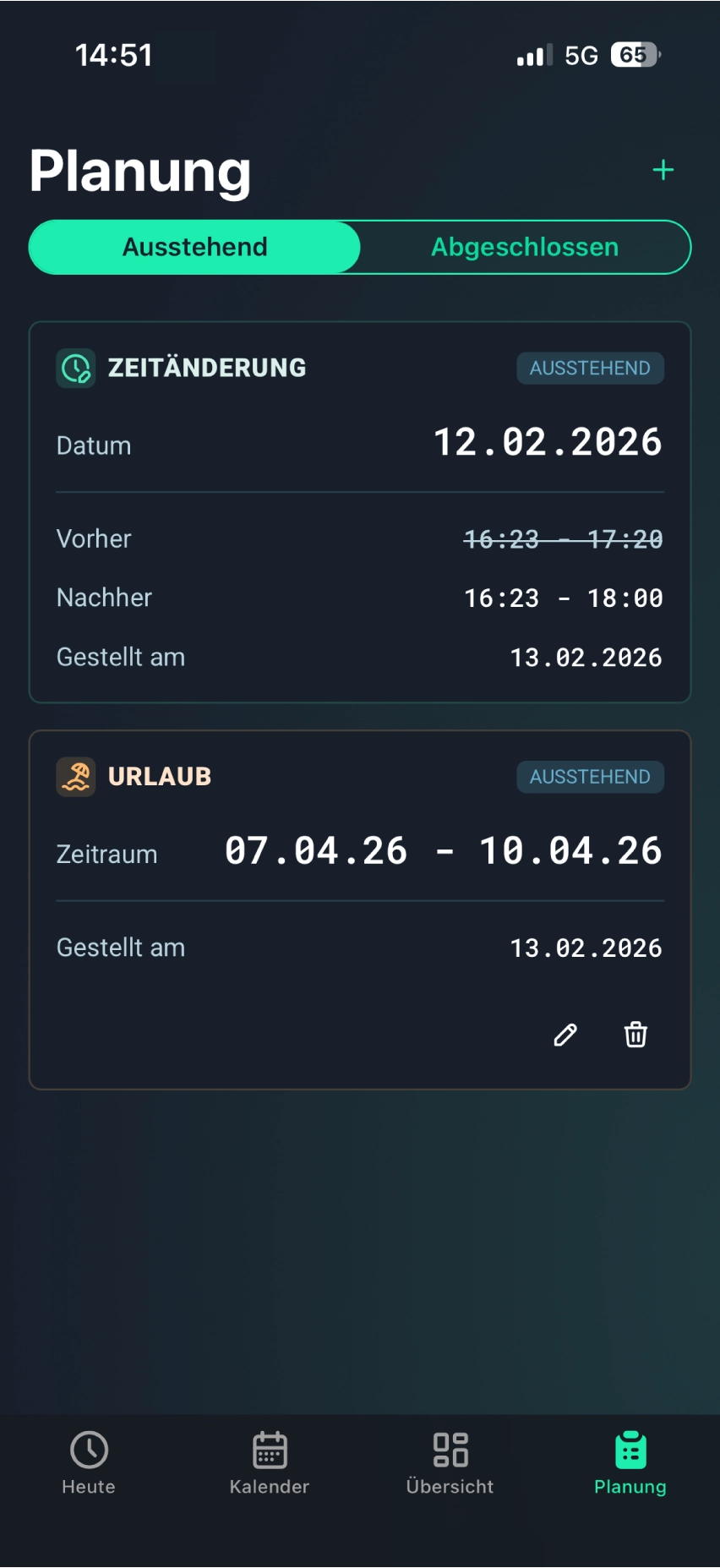
Task: Tap the date 12.02.2026
Action: click(x=548, y=442)
